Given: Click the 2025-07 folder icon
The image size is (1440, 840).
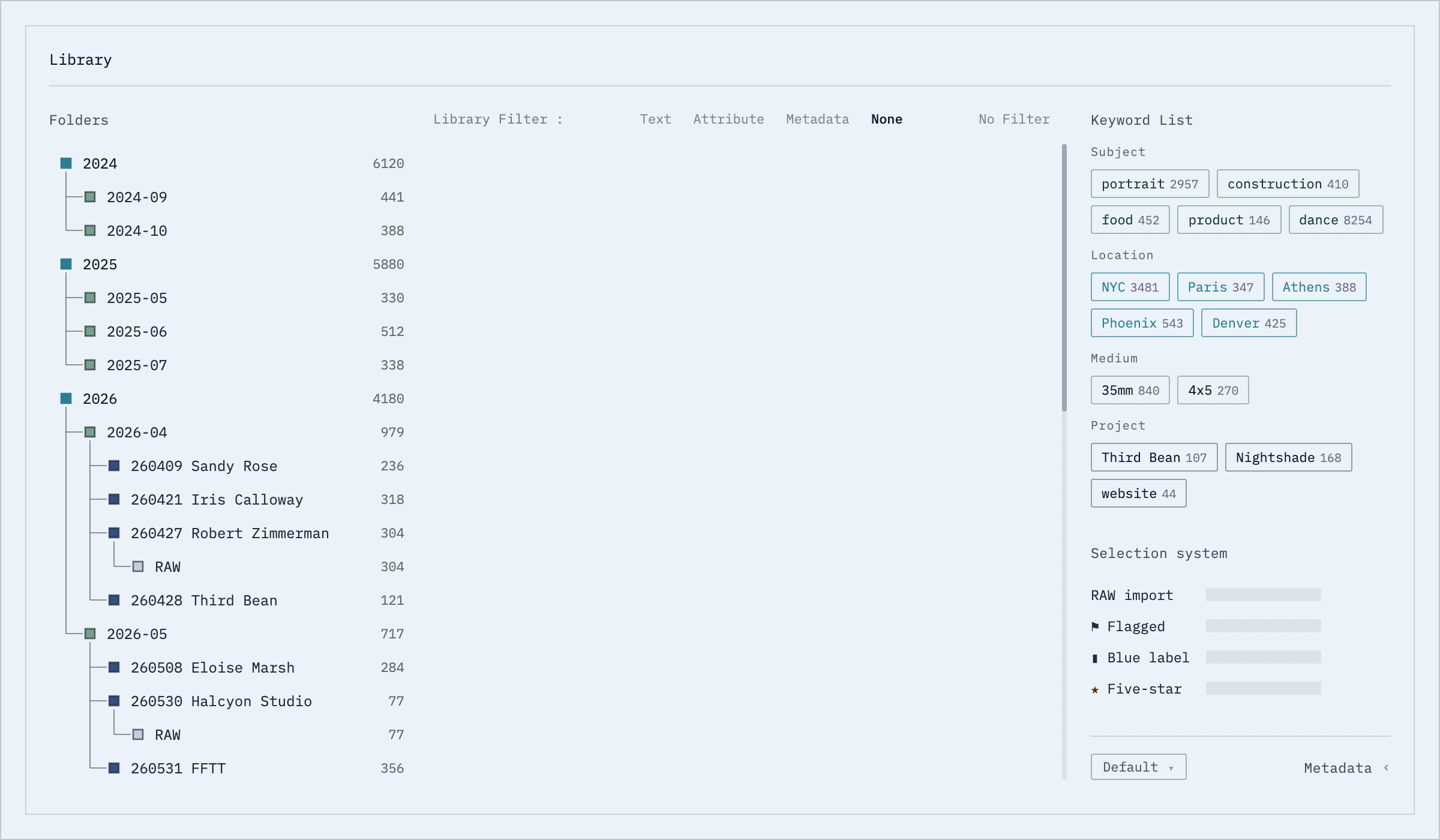Looking at the screenshot, I should point(90,365).
